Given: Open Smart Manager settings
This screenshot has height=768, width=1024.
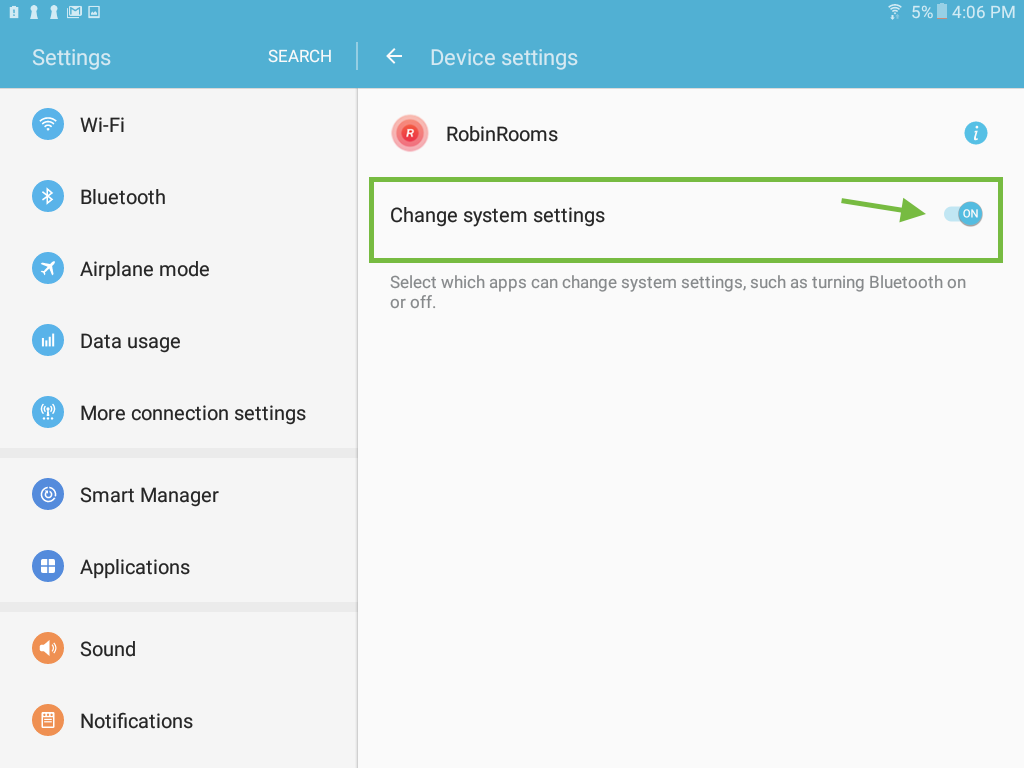Looking at the screenshot, I should pos(178,494).
